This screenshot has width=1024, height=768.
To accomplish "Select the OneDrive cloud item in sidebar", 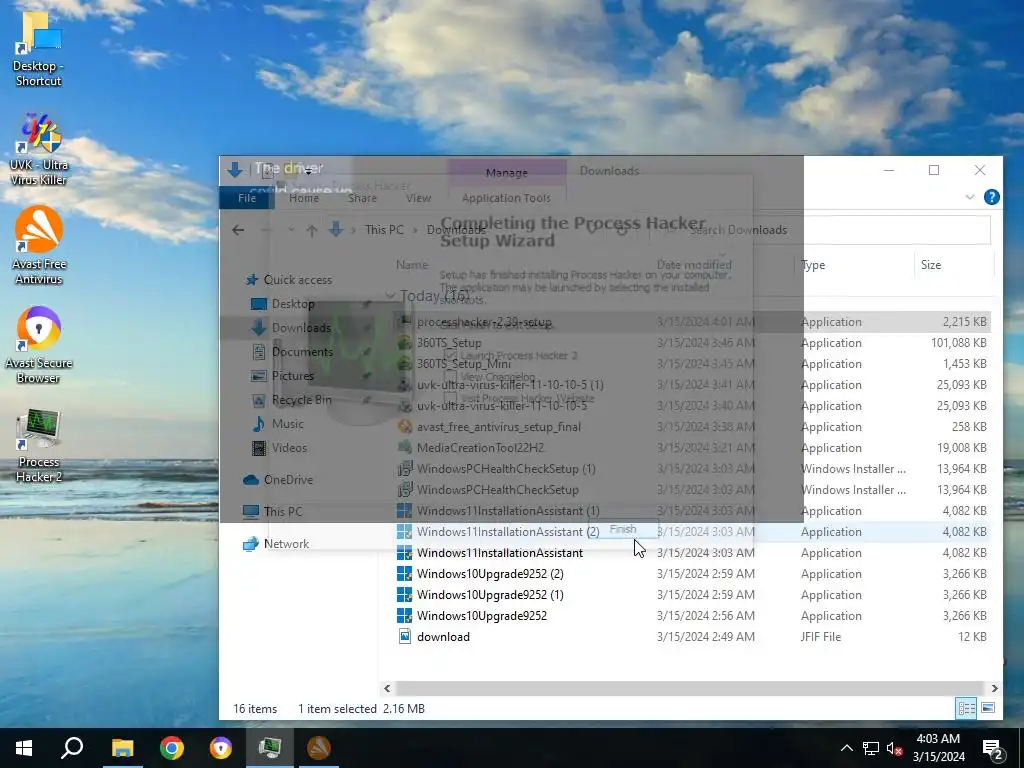I will pyautogui.click(x=278, y=479).
